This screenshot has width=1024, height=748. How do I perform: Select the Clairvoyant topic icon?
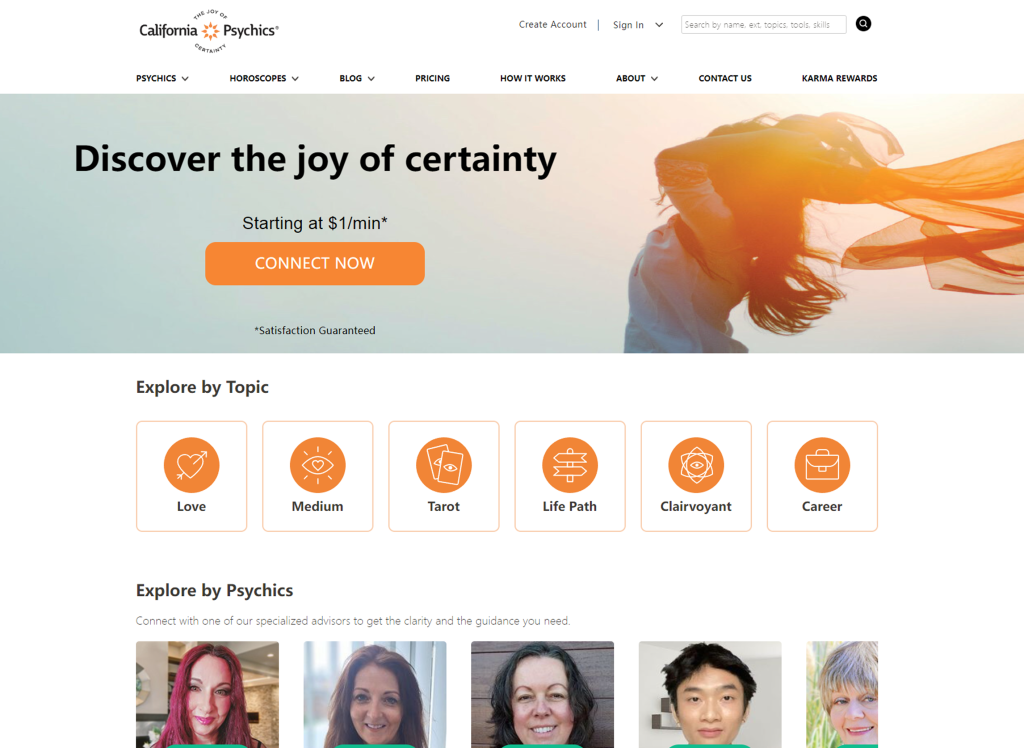pos(696,464)
